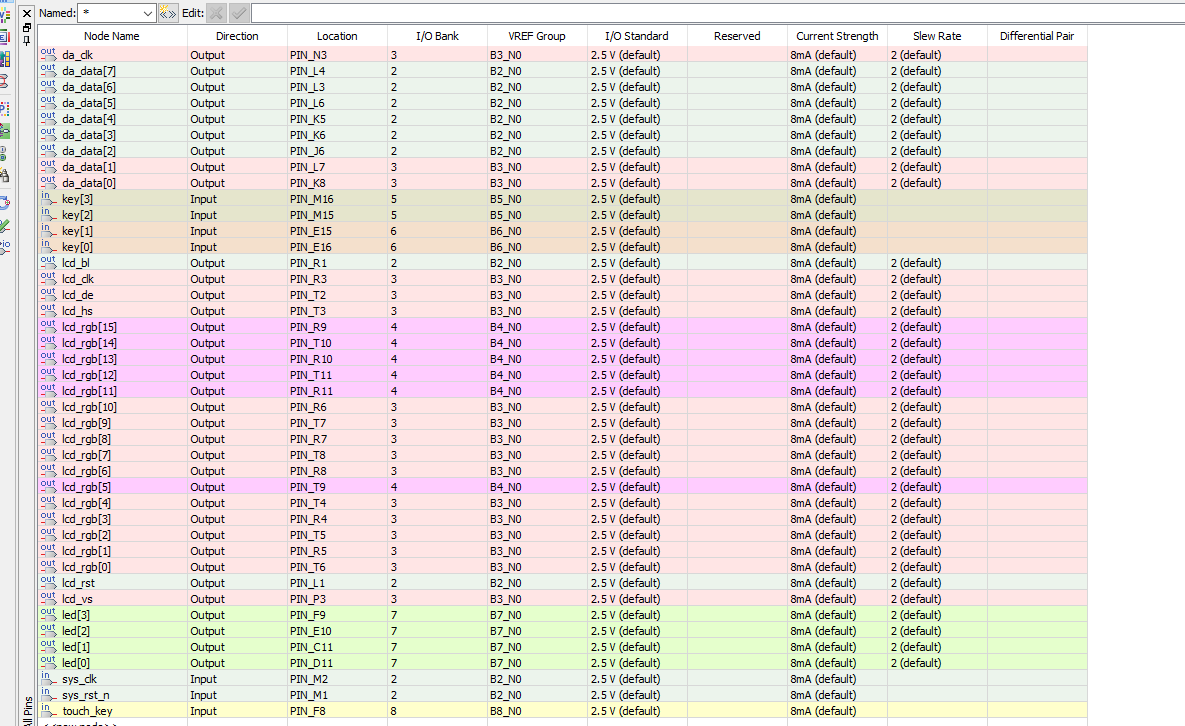Select the PIN_M16 location cell
This screenshot has height=726, width=1185.
(x=337, y=199)
